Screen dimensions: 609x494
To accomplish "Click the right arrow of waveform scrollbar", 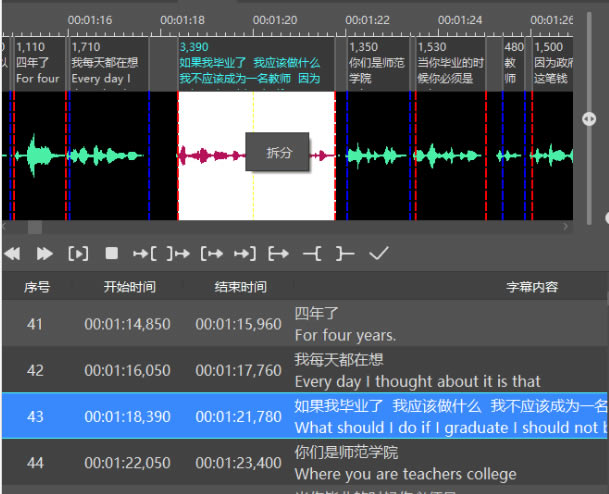I will click(x=566, y=226).
